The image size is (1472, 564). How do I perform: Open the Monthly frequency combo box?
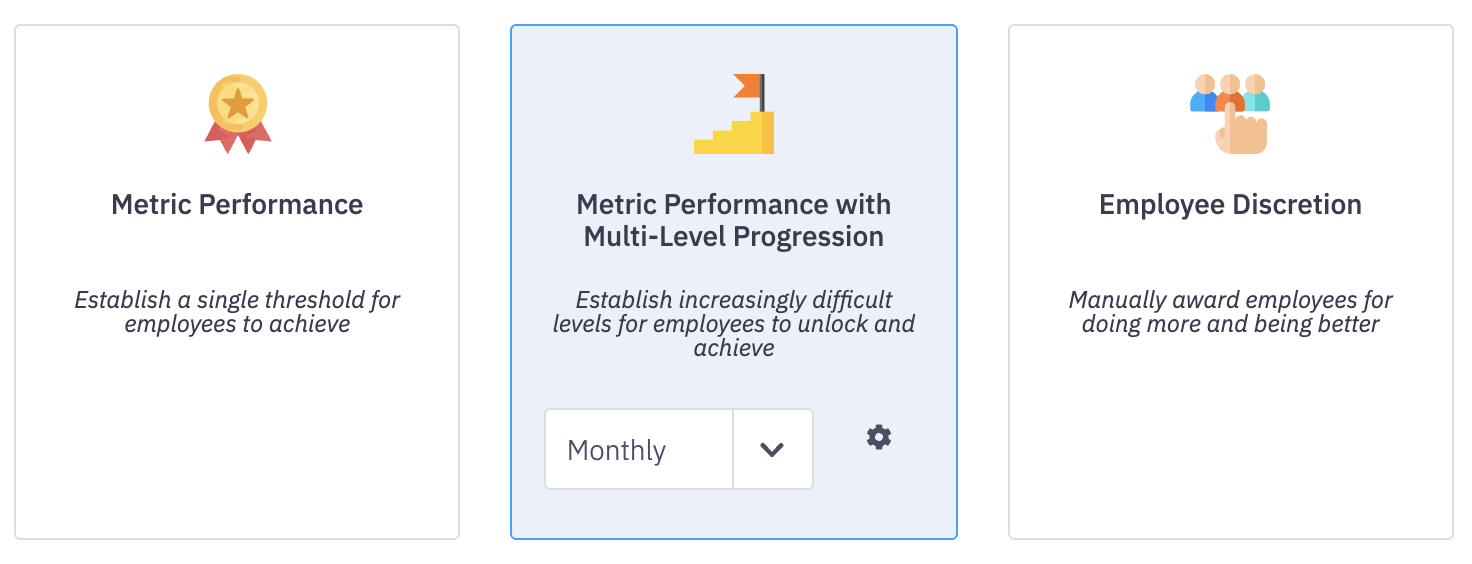point(640,450)
